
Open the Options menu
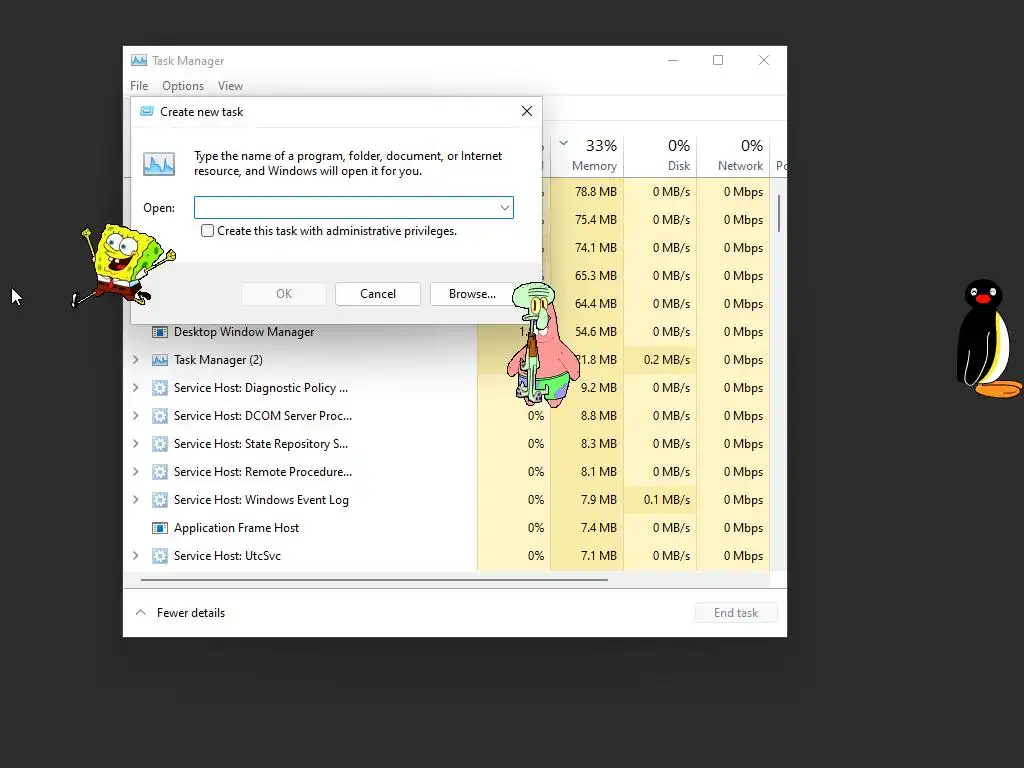[x=183, y=86]
